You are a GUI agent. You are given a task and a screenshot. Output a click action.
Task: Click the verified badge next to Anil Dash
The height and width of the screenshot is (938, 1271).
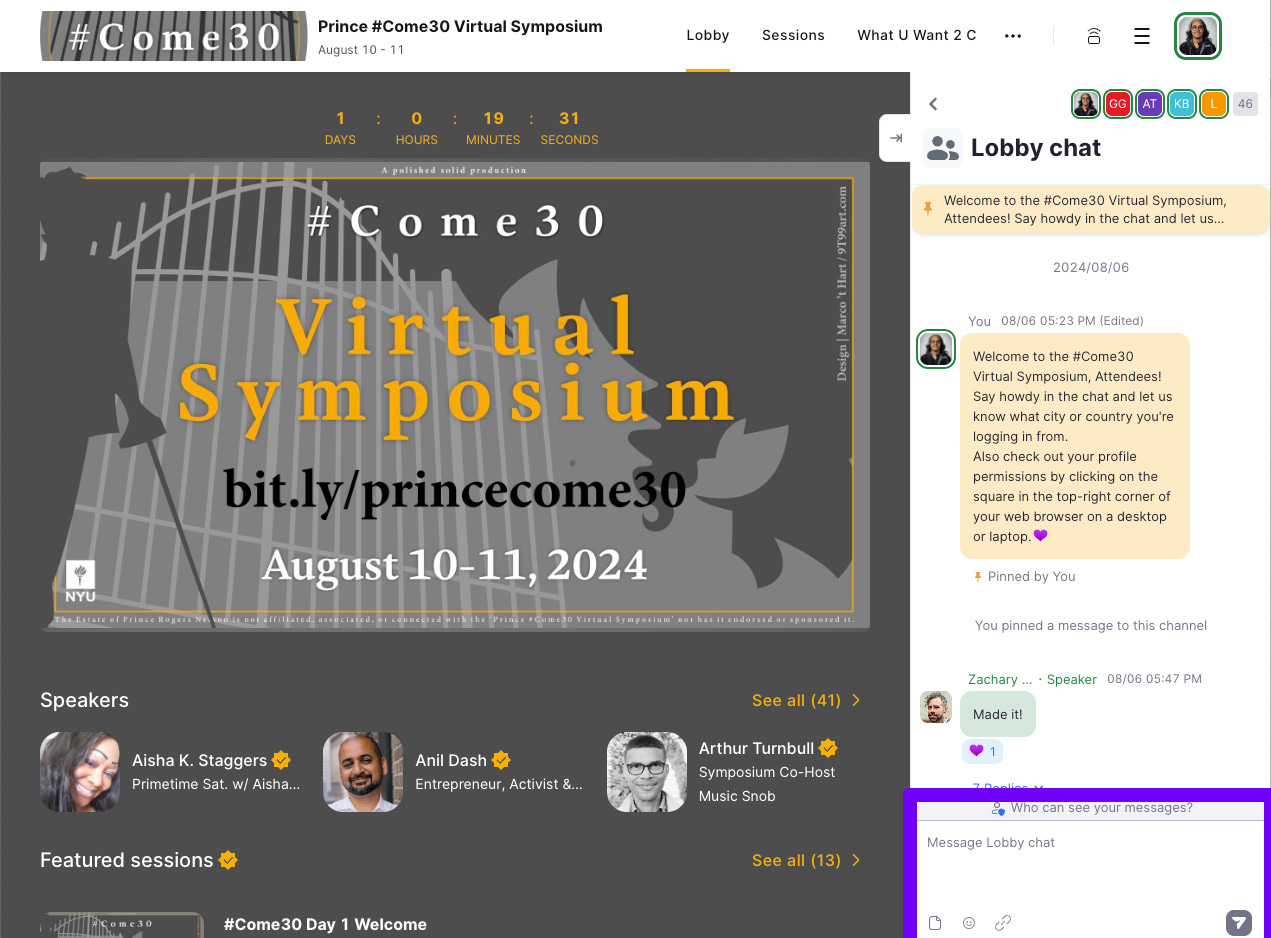(501, 760)
